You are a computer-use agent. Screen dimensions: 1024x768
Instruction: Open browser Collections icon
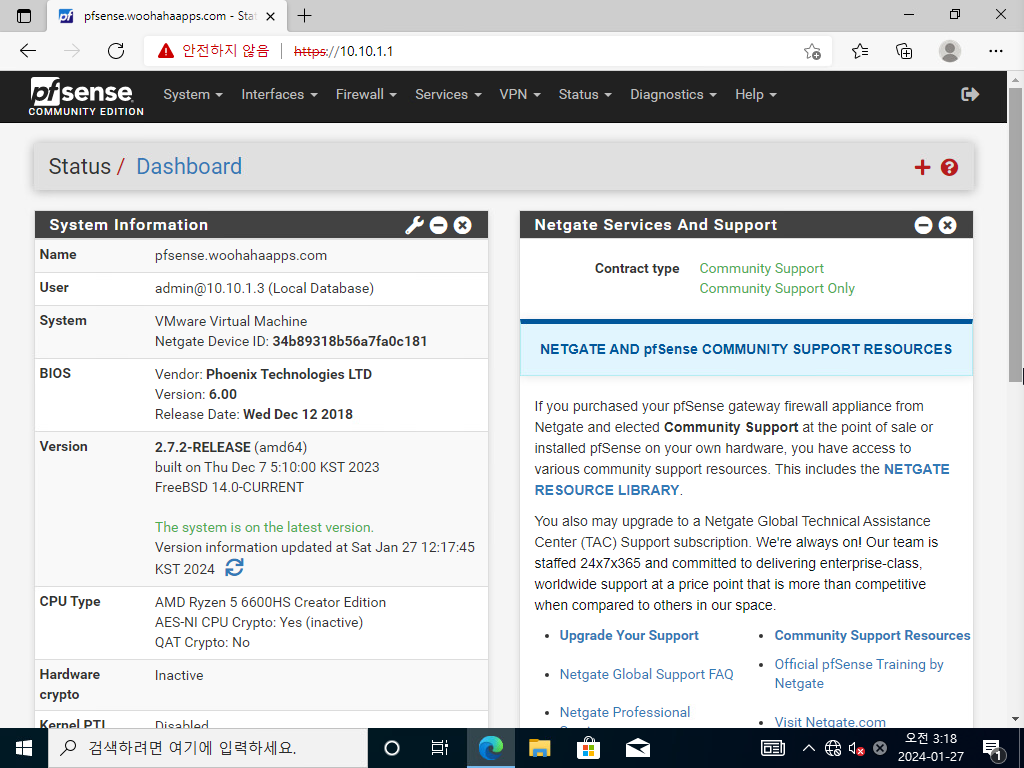click(x=904, y=51)
